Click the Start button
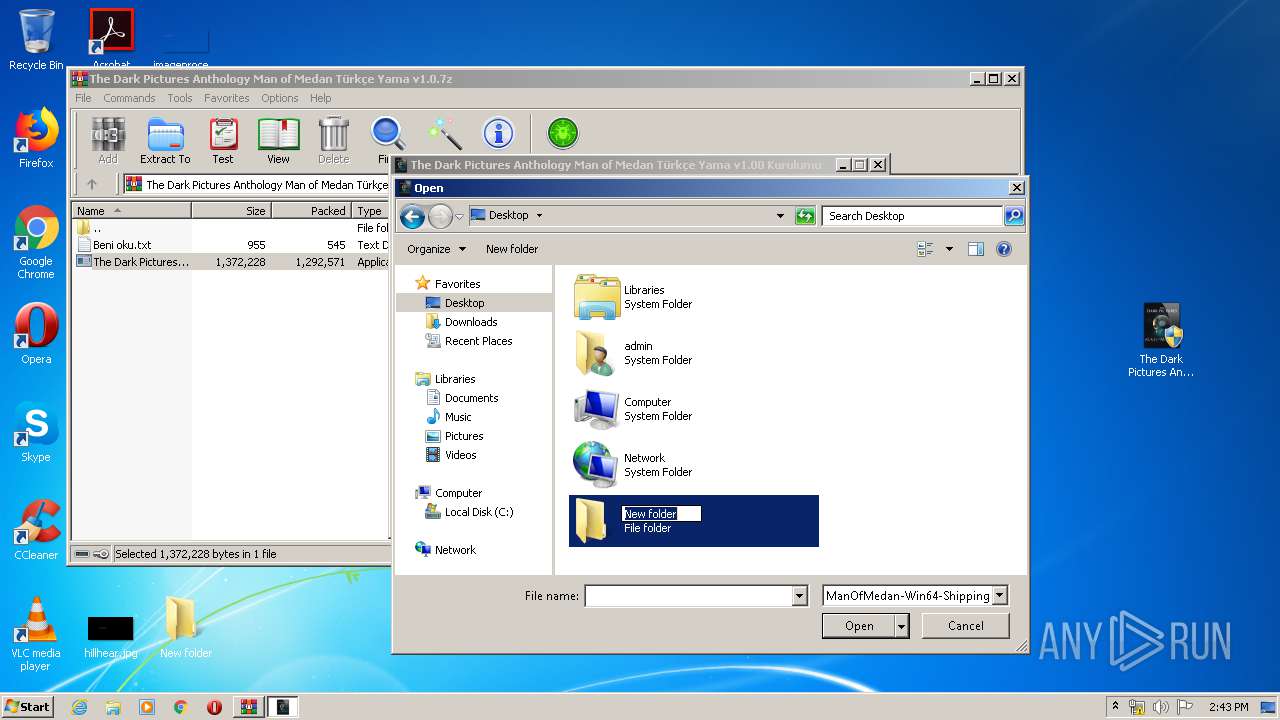The width and height of the screenshot is (1280, 720). 27,706
